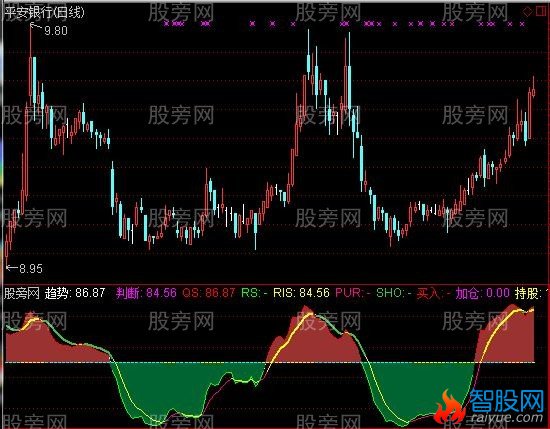Click the 持股 indicator label
The width and height of the screenshot is (550, 429).
pyautogui.click(x=529, y=293)
